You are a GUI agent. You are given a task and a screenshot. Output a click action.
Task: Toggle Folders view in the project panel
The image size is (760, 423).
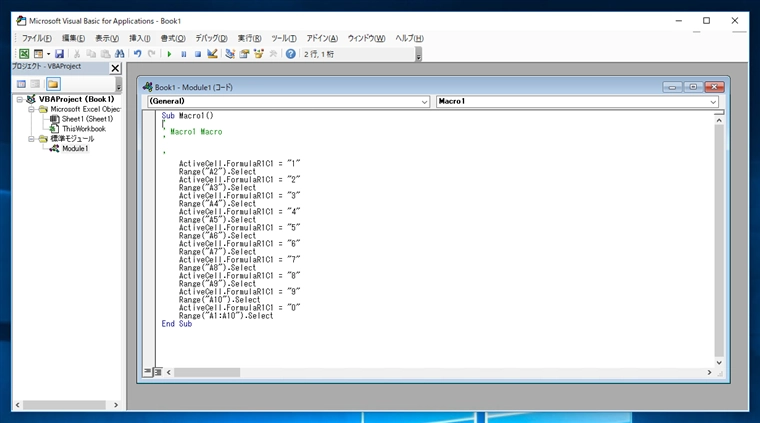[x=53, y=84]
